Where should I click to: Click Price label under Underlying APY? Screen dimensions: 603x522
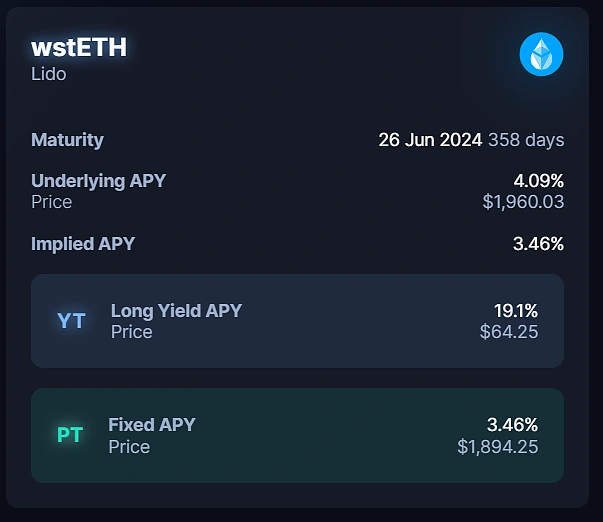(x=52, y=202)
